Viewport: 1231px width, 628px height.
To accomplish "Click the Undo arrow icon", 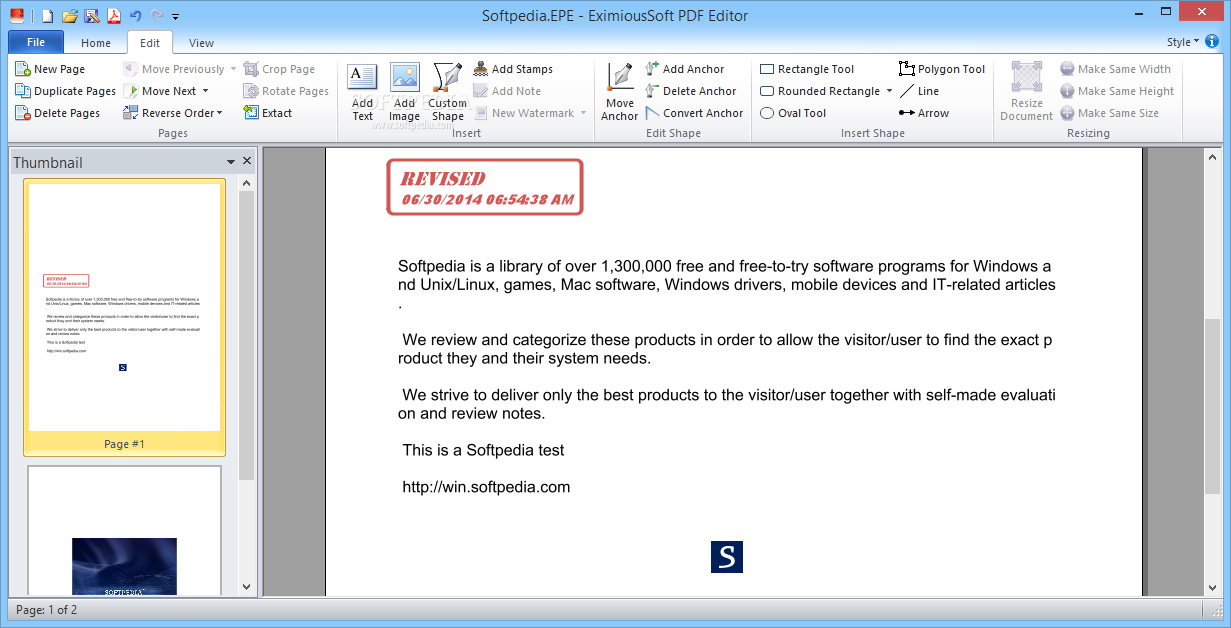I will pos(135,16).
